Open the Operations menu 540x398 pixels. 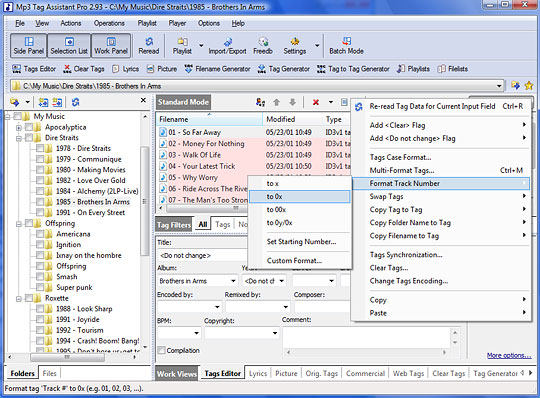[109, 23]
